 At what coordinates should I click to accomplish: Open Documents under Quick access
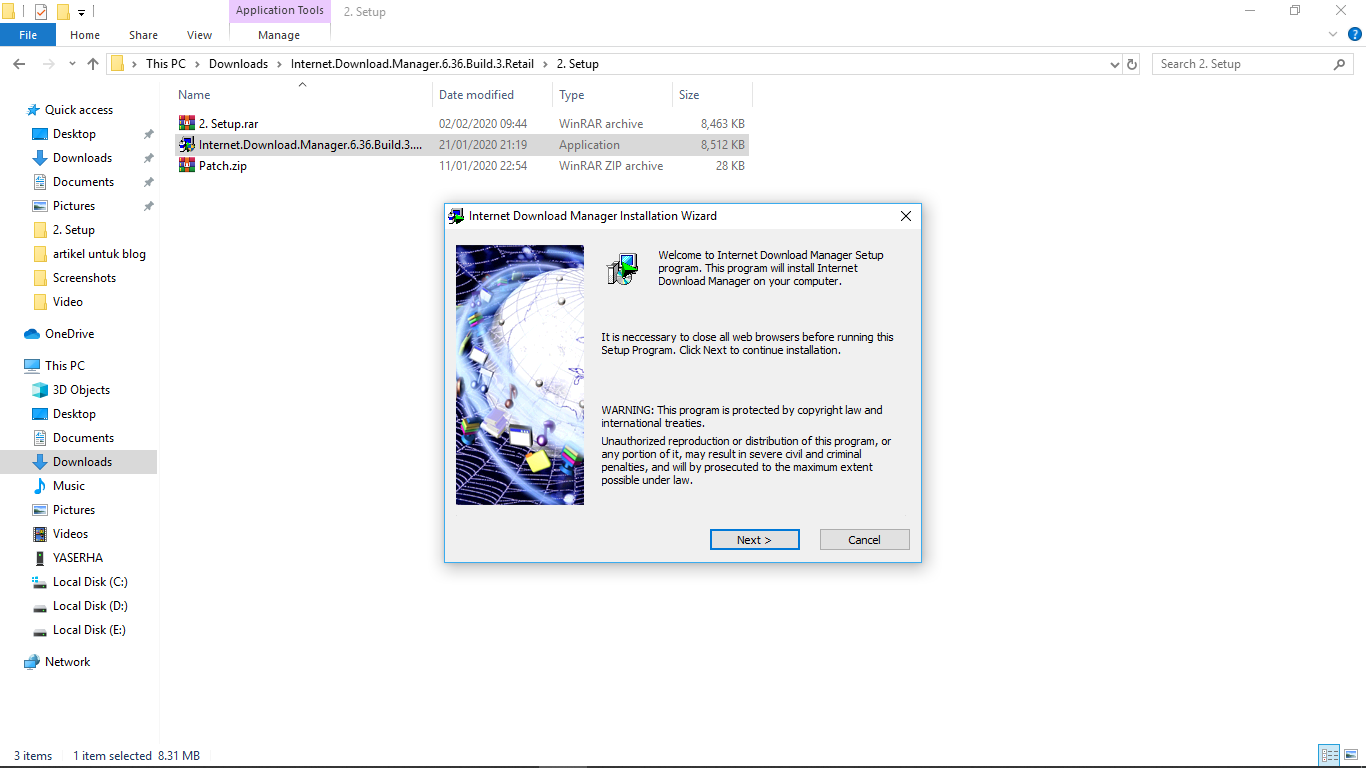(x=84, y=182)
